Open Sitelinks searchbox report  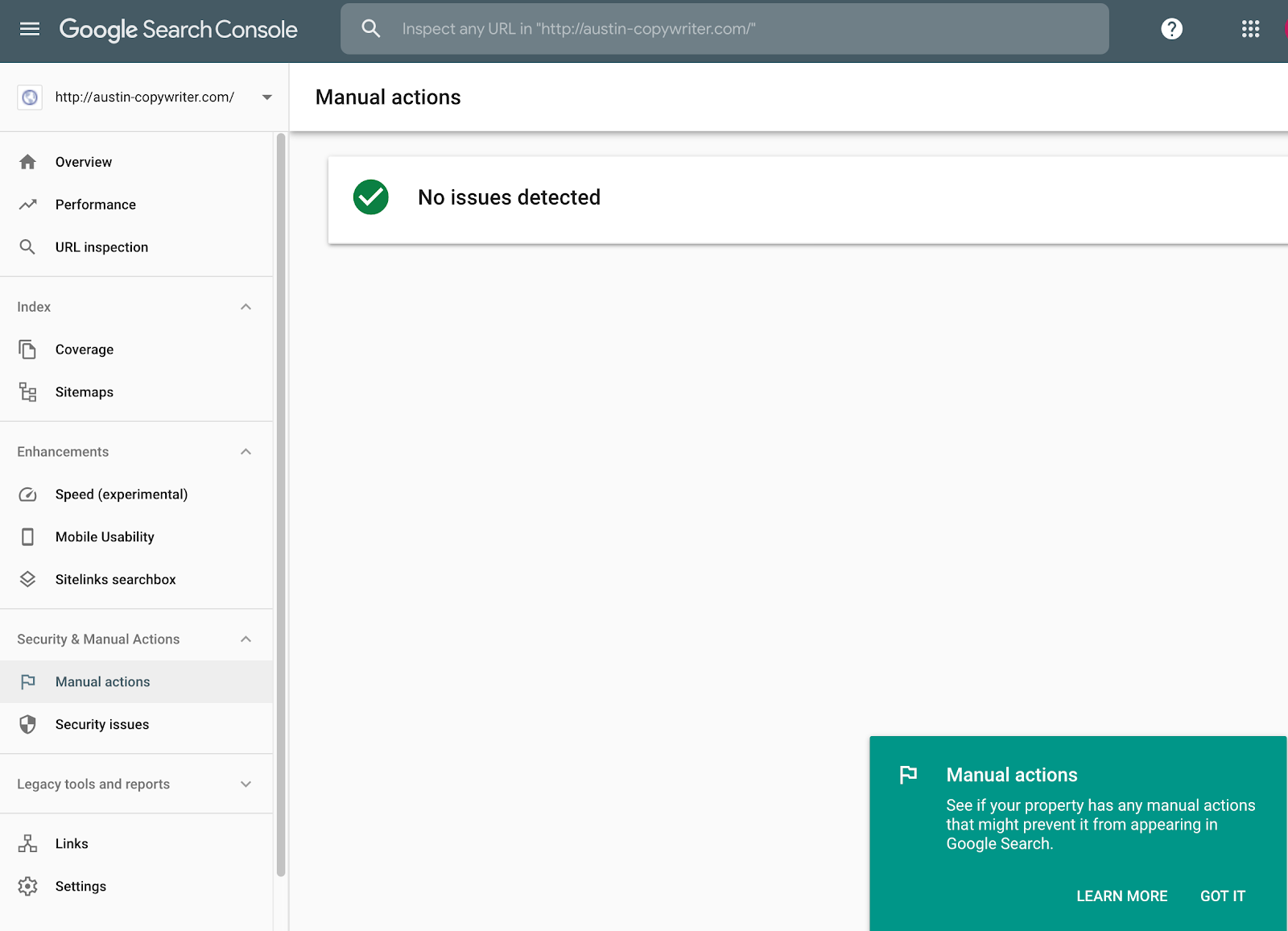137,580
